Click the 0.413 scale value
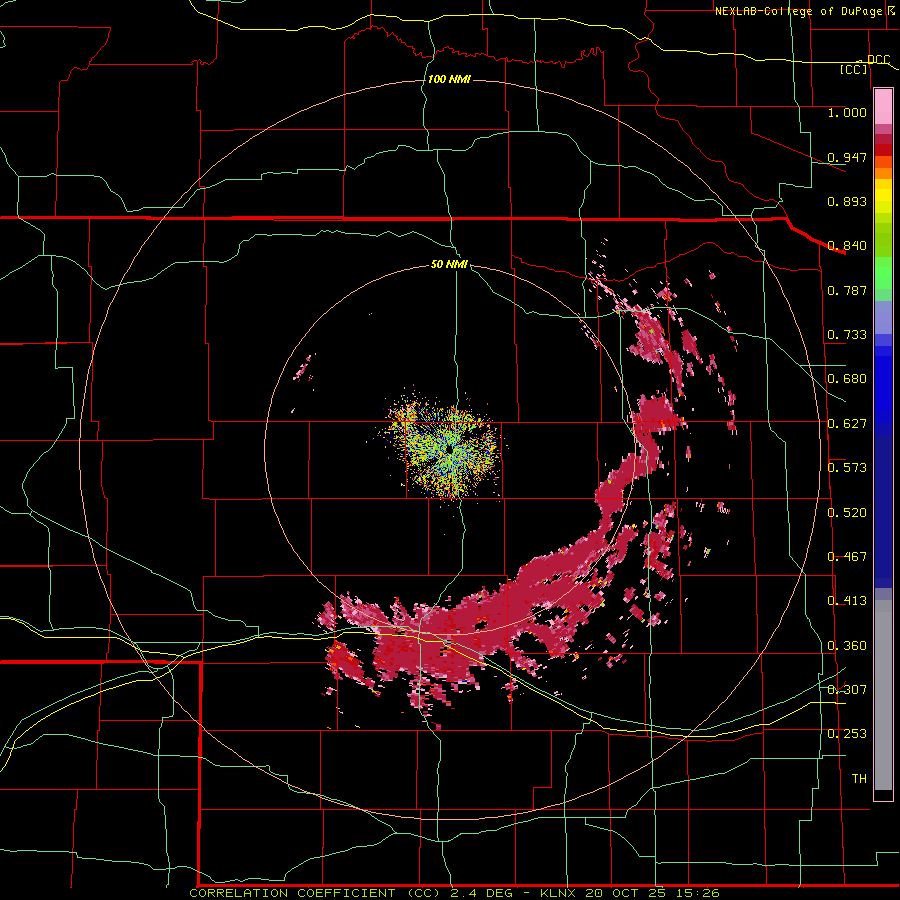This screenshot has height=900, width=900. pyautogui.click(x=847, y=600)
